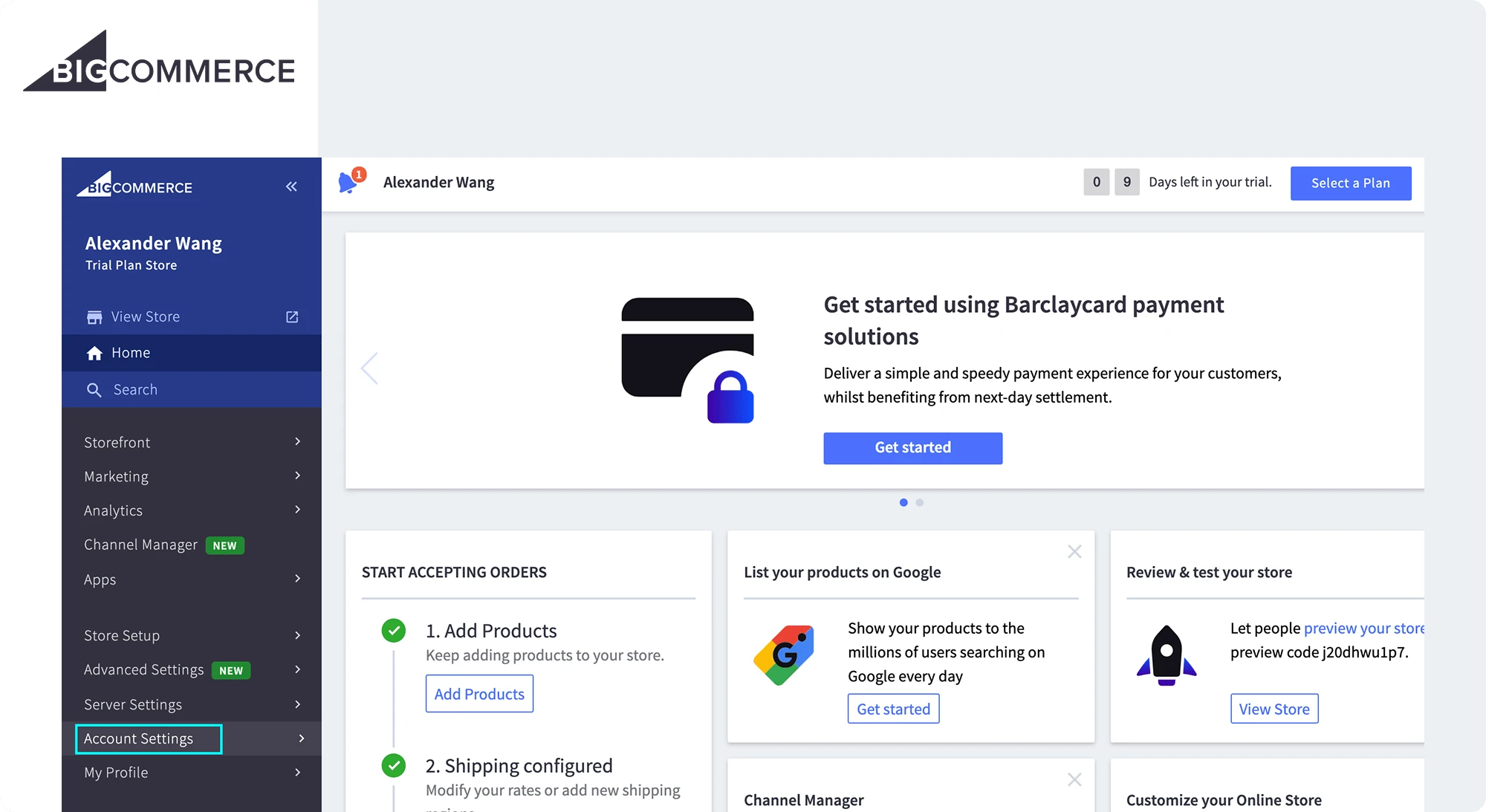Click the View Store storefront icon
The height and width of the screenshot is (812, 1486).
click(94, 317)
